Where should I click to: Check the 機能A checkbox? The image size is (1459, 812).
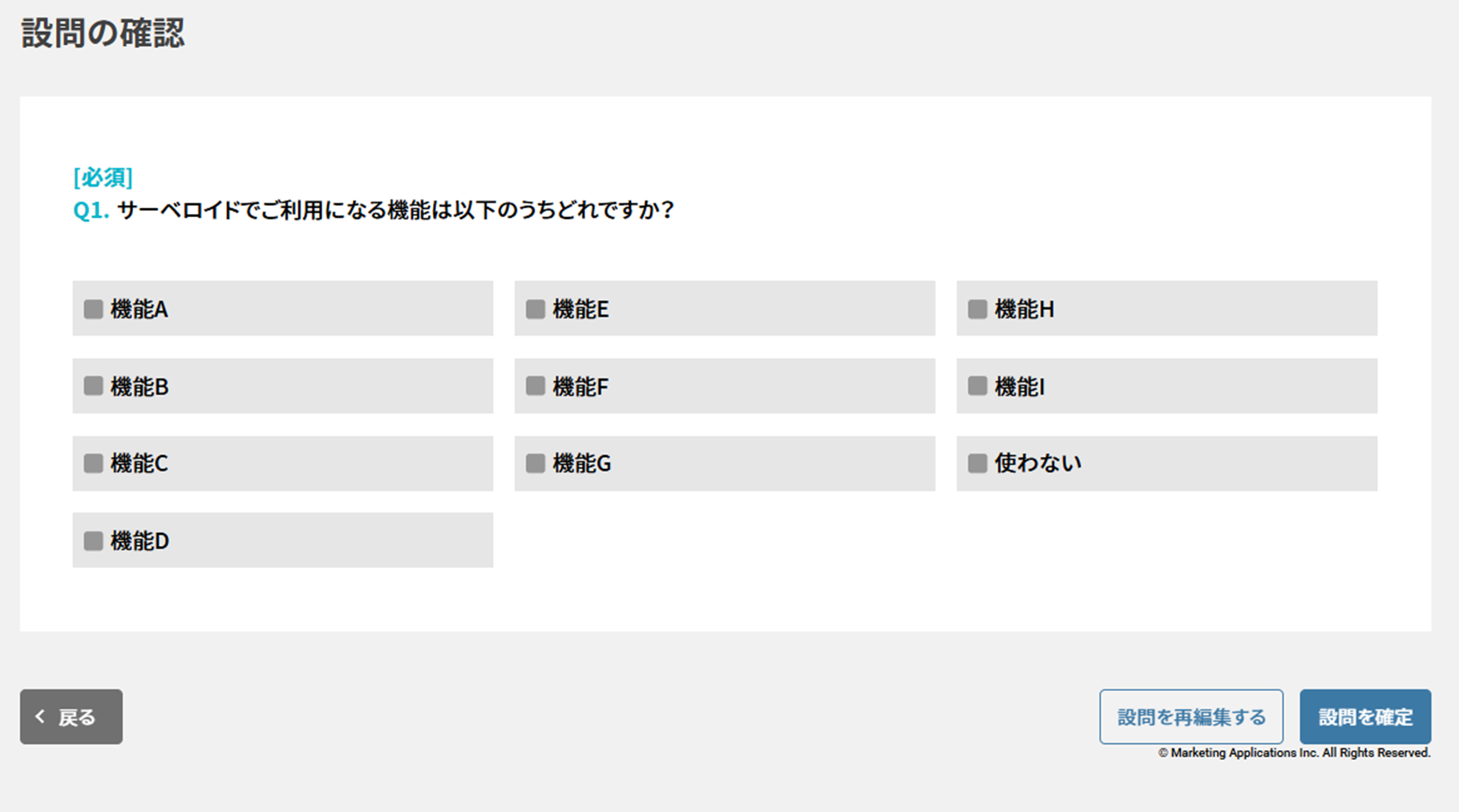coord(94,309)
